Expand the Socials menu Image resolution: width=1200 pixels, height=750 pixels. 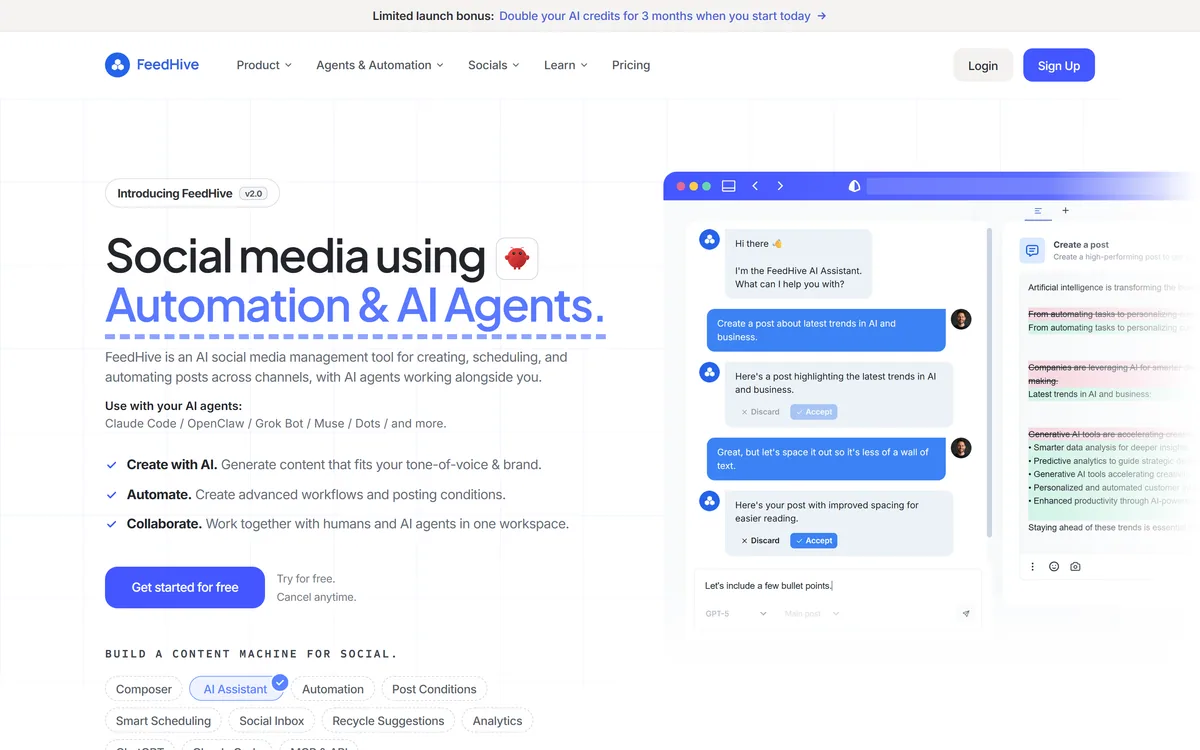click(494, 65)
